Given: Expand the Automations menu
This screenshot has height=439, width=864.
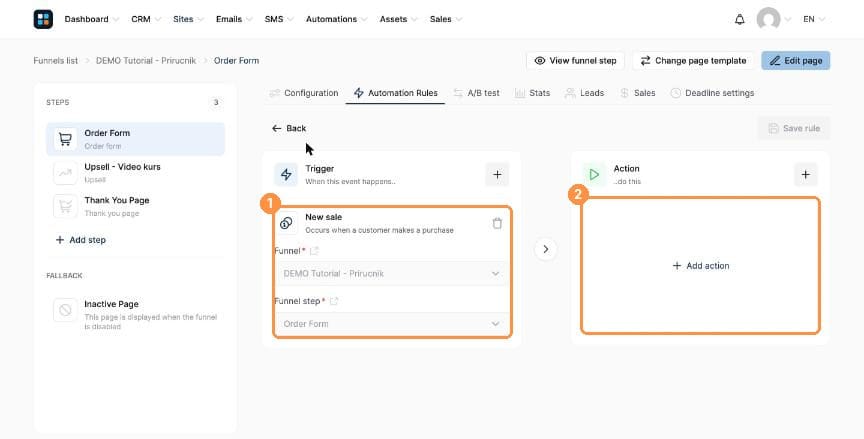Looking at the screenshot, I should tap(337, 19).
